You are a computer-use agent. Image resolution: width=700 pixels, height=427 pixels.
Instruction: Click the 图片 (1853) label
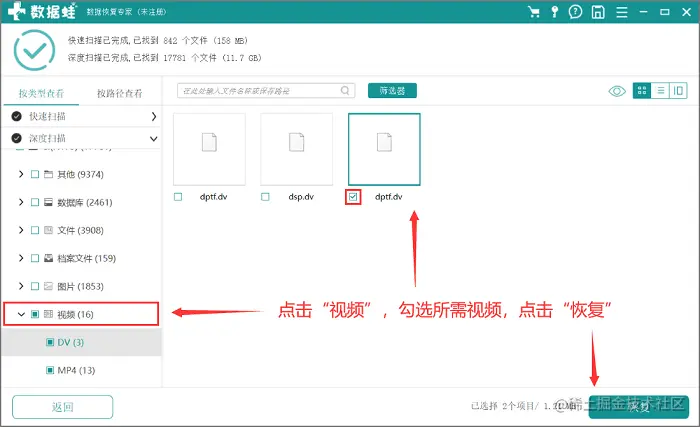(x=80, y=286)
